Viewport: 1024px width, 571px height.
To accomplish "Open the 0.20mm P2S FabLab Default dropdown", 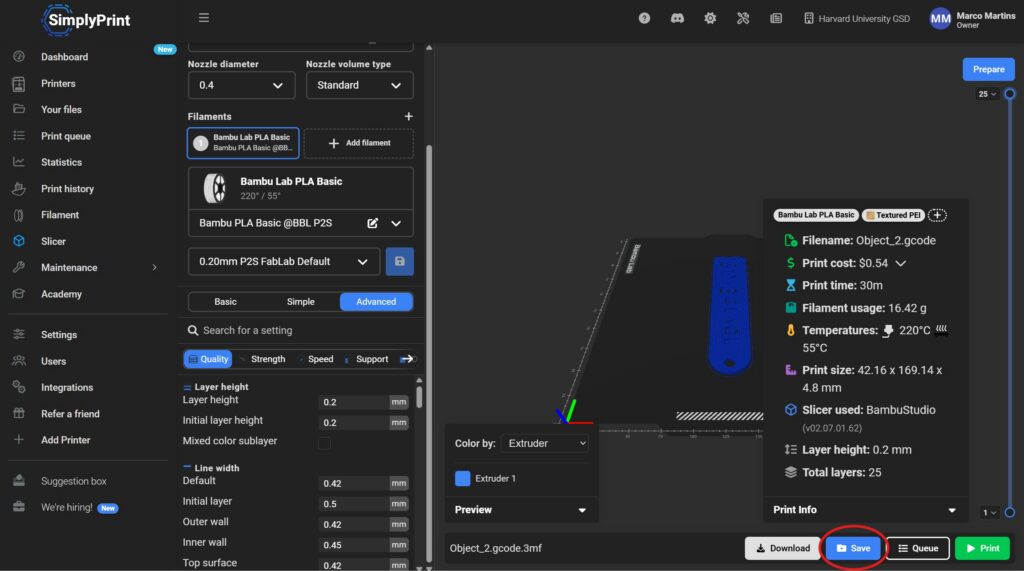I will coord(283,261).
